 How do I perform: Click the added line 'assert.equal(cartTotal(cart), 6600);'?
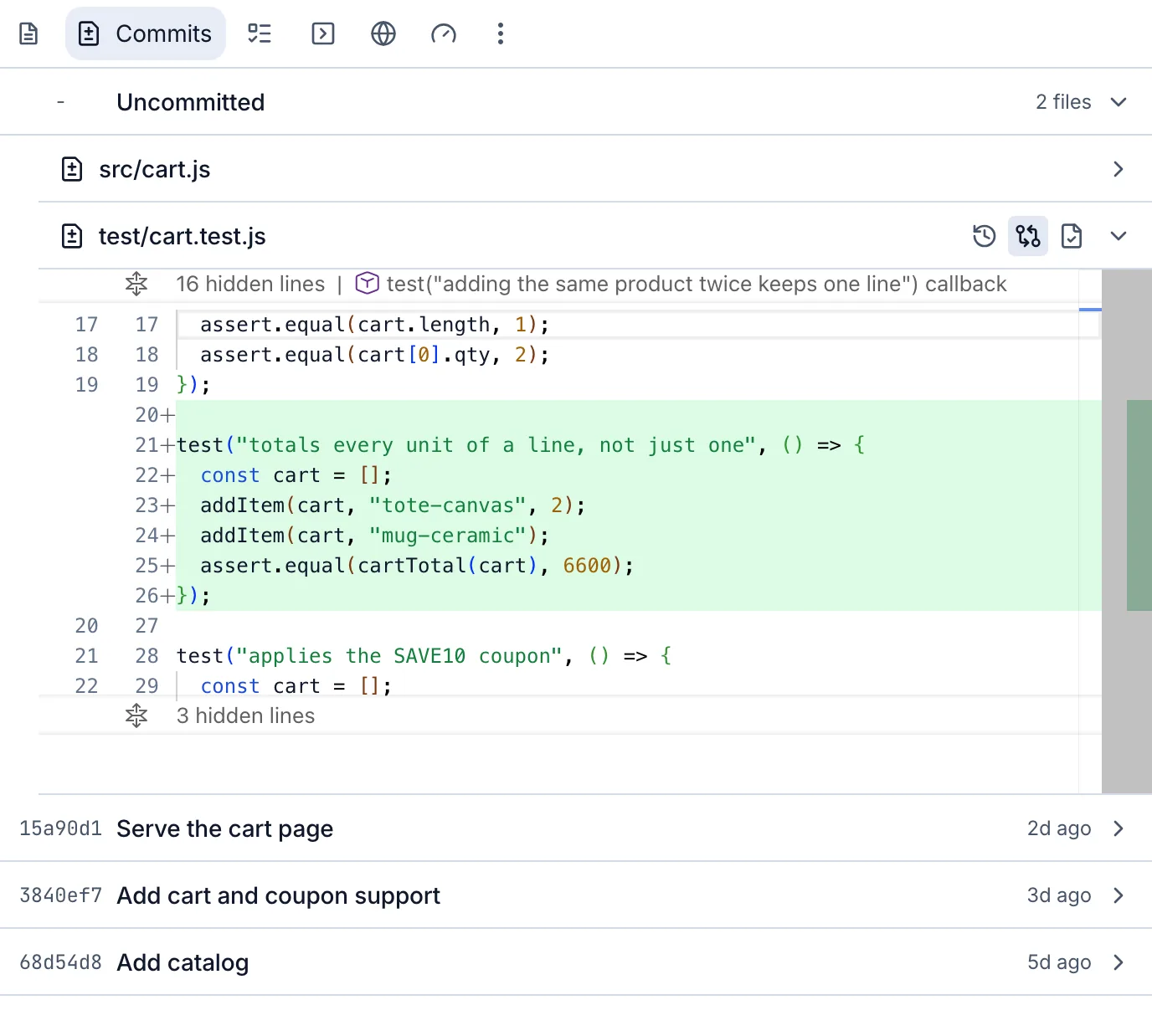tap(417, 566)
